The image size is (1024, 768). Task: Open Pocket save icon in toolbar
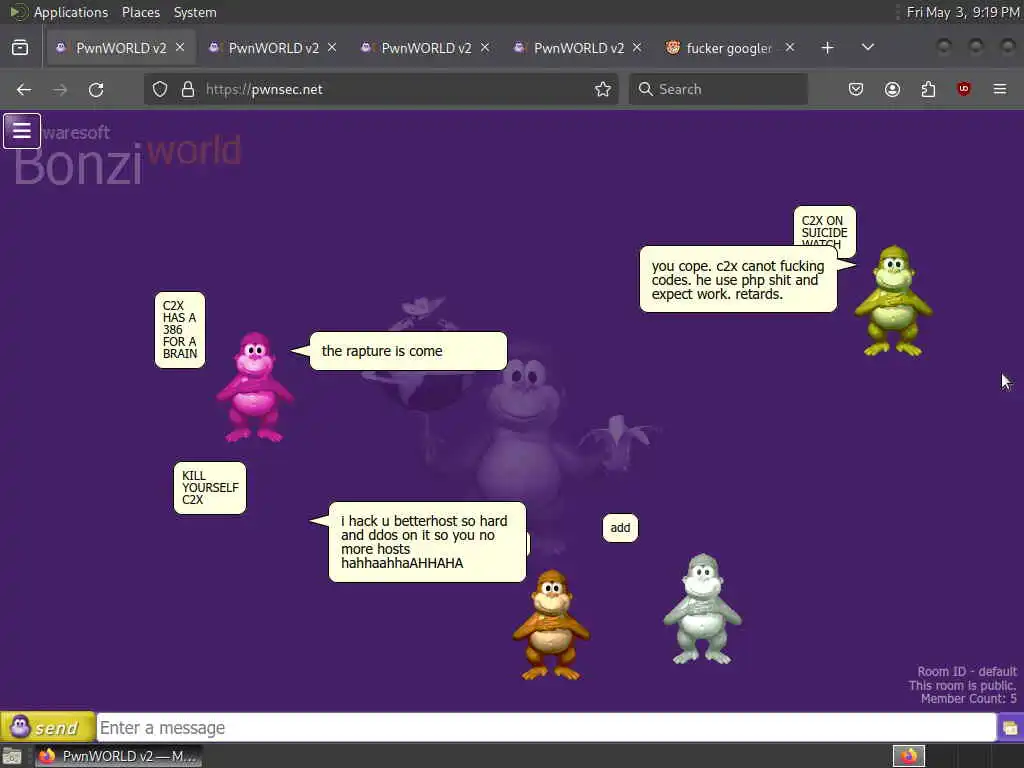pyautogui.click(x=856, y=89)
